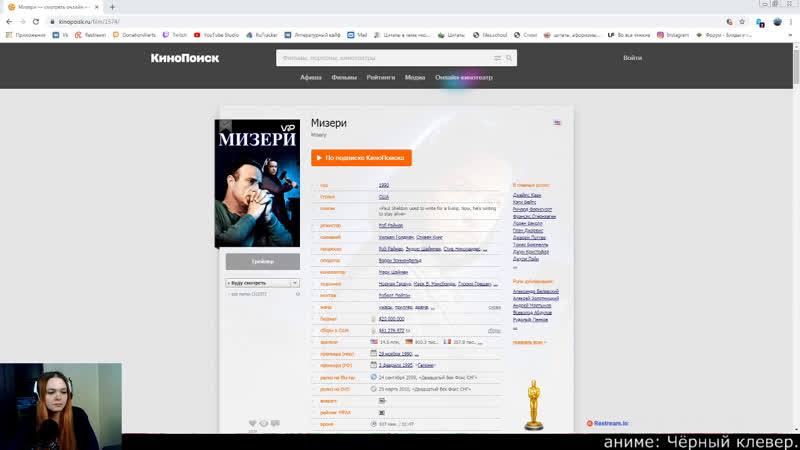This screenshot has width=800, height=450.
Task: Expand the художники list ellipsis
Action: coord(495,284)
